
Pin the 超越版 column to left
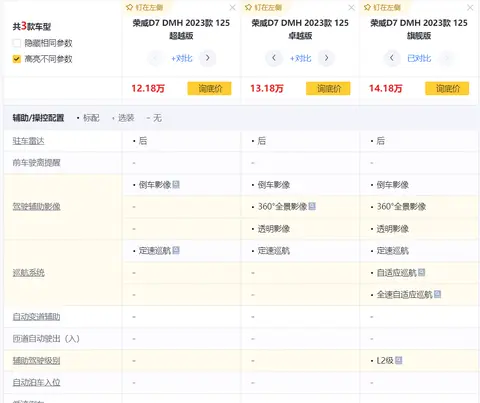(144, 7)
